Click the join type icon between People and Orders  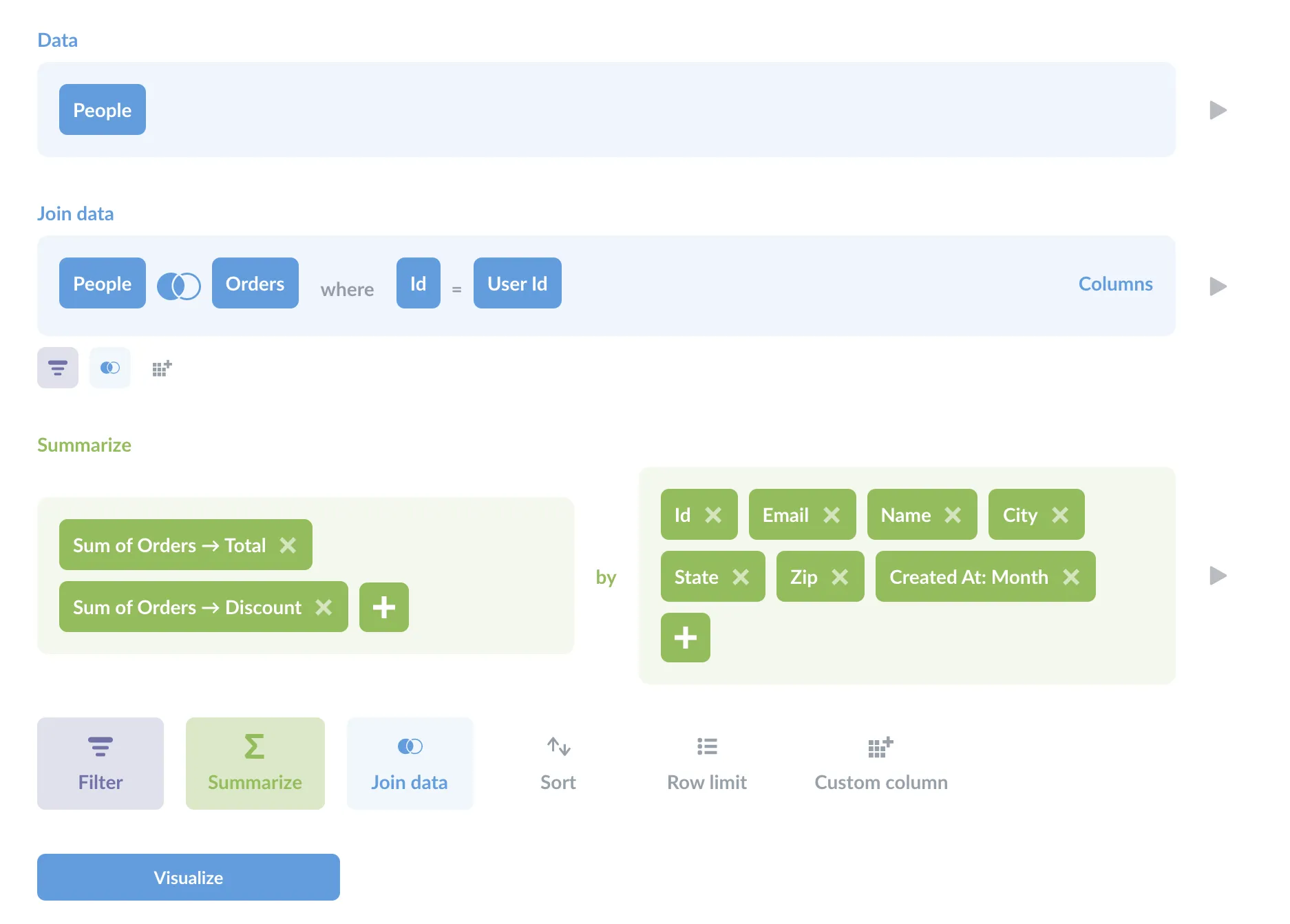point(179,285)
